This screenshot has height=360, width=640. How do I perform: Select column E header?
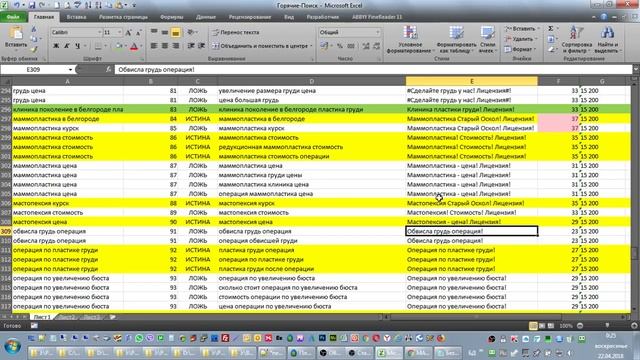[471, 81]
